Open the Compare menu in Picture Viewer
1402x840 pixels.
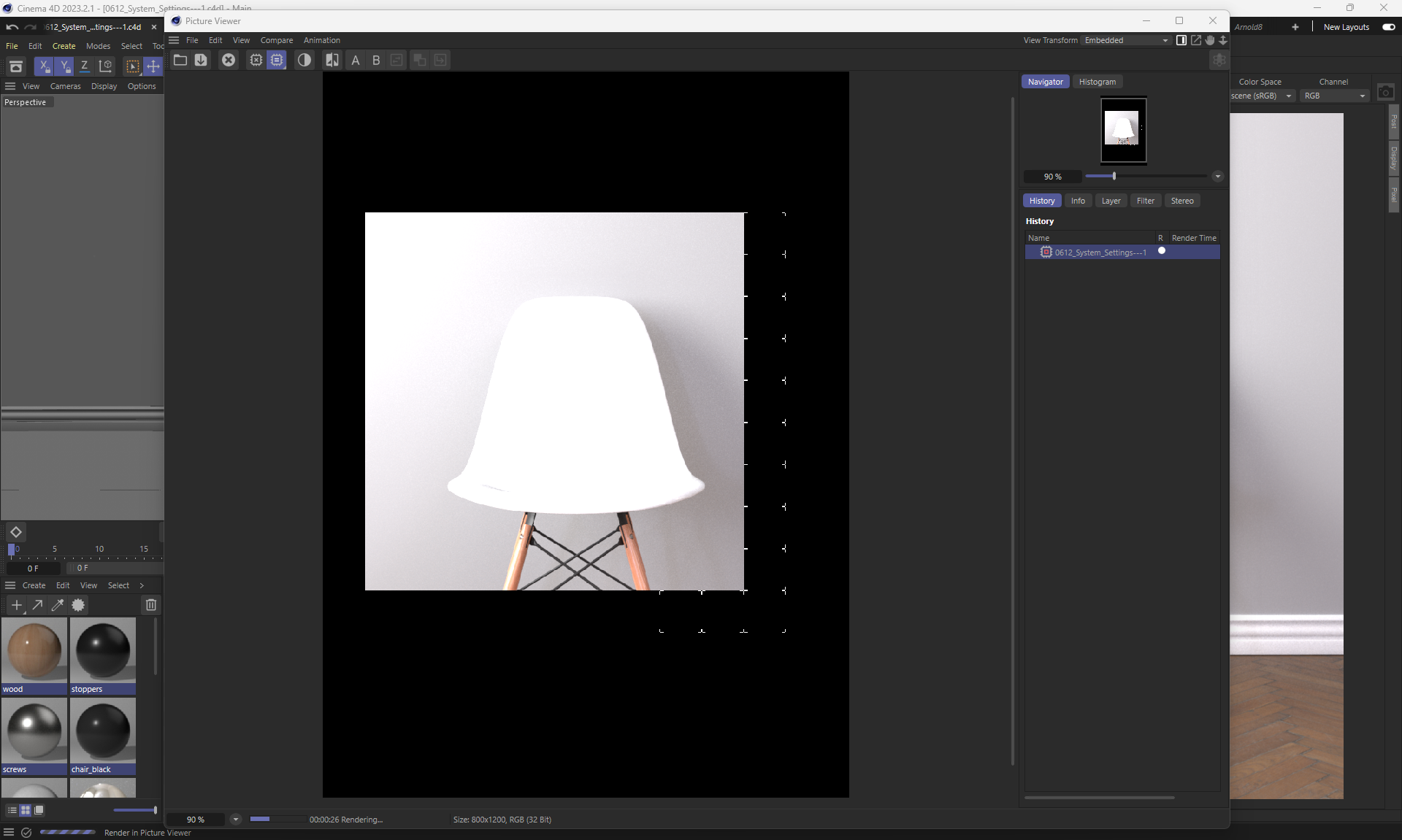point(276,40)
